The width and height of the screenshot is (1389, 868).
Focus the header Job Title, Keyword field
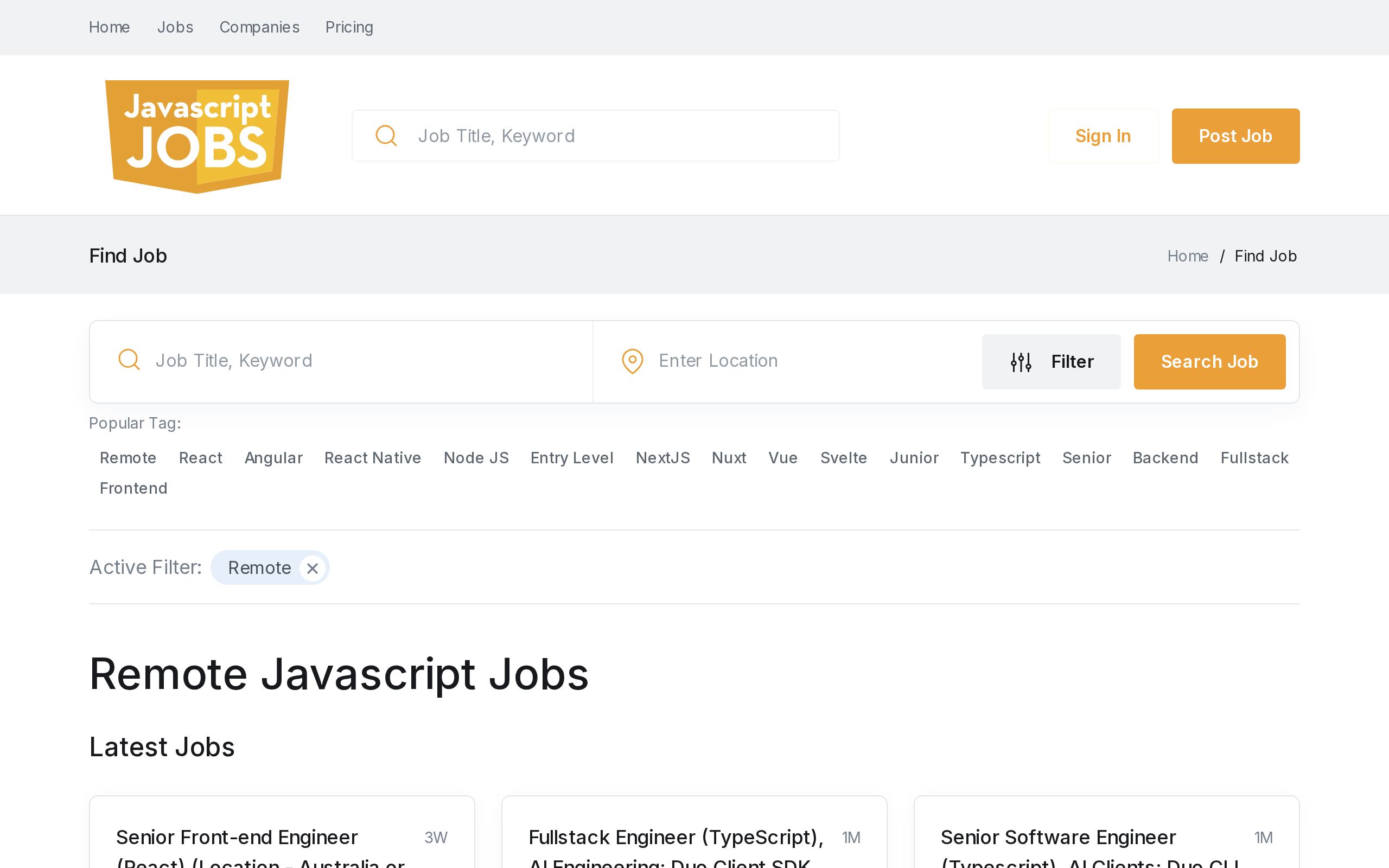(x=595, y=136)
